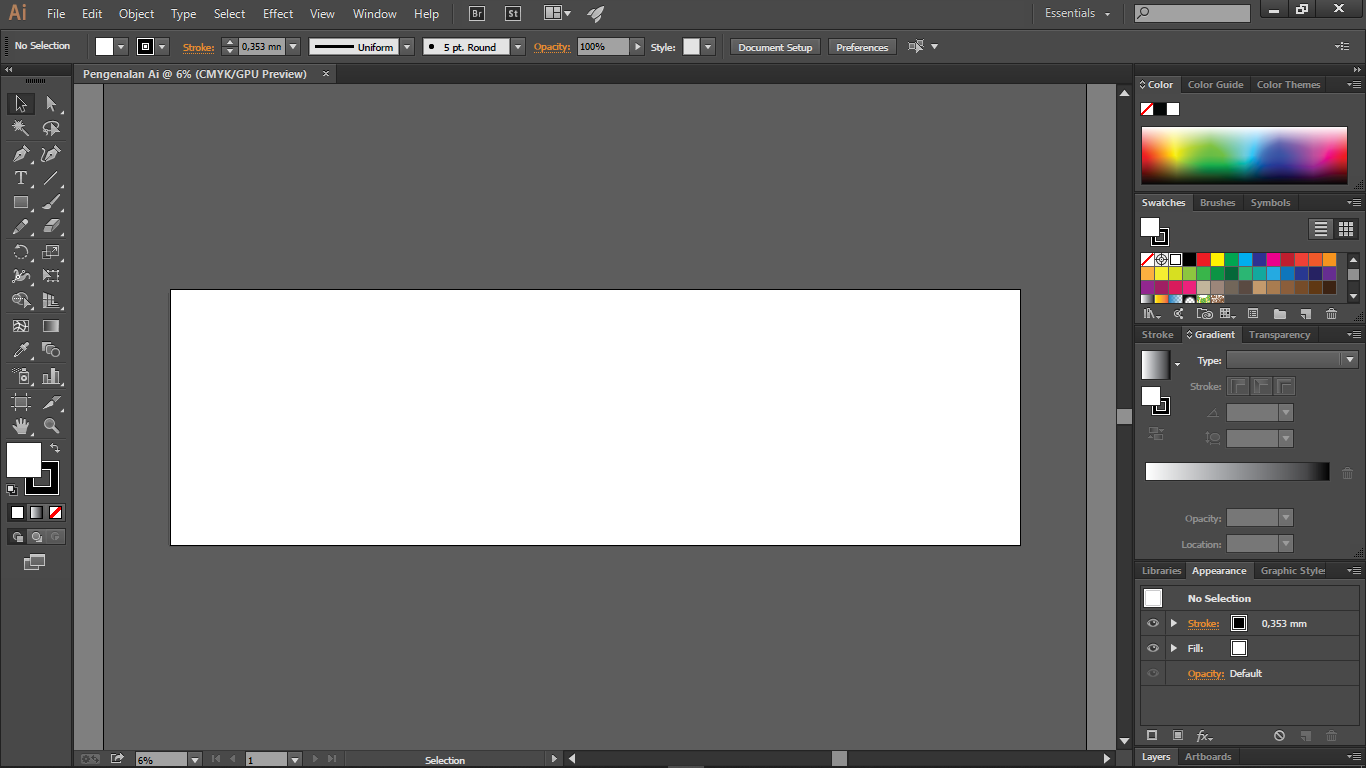
Task: Select the Paintbrush tool
Action: 51,202
